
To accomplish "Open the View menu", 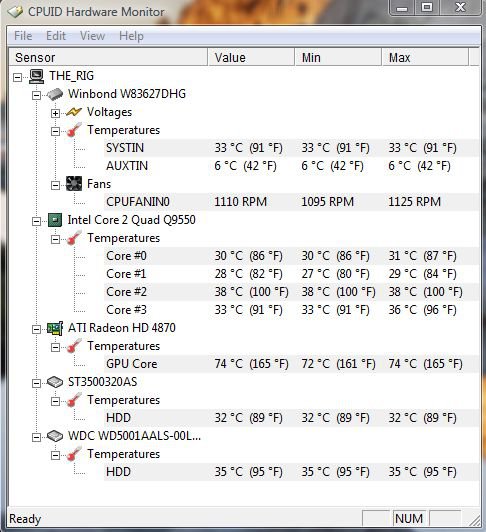I will point(92,36).
